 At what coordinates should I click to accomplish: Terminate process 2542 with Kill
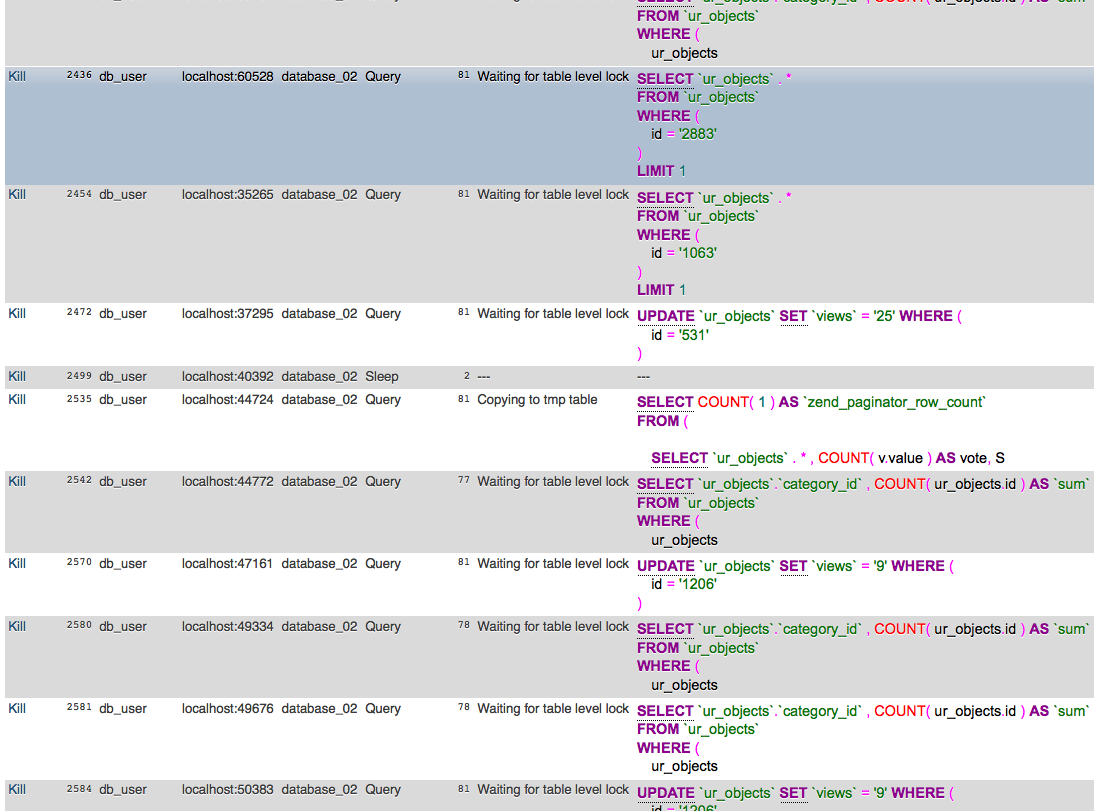(17, 482)
